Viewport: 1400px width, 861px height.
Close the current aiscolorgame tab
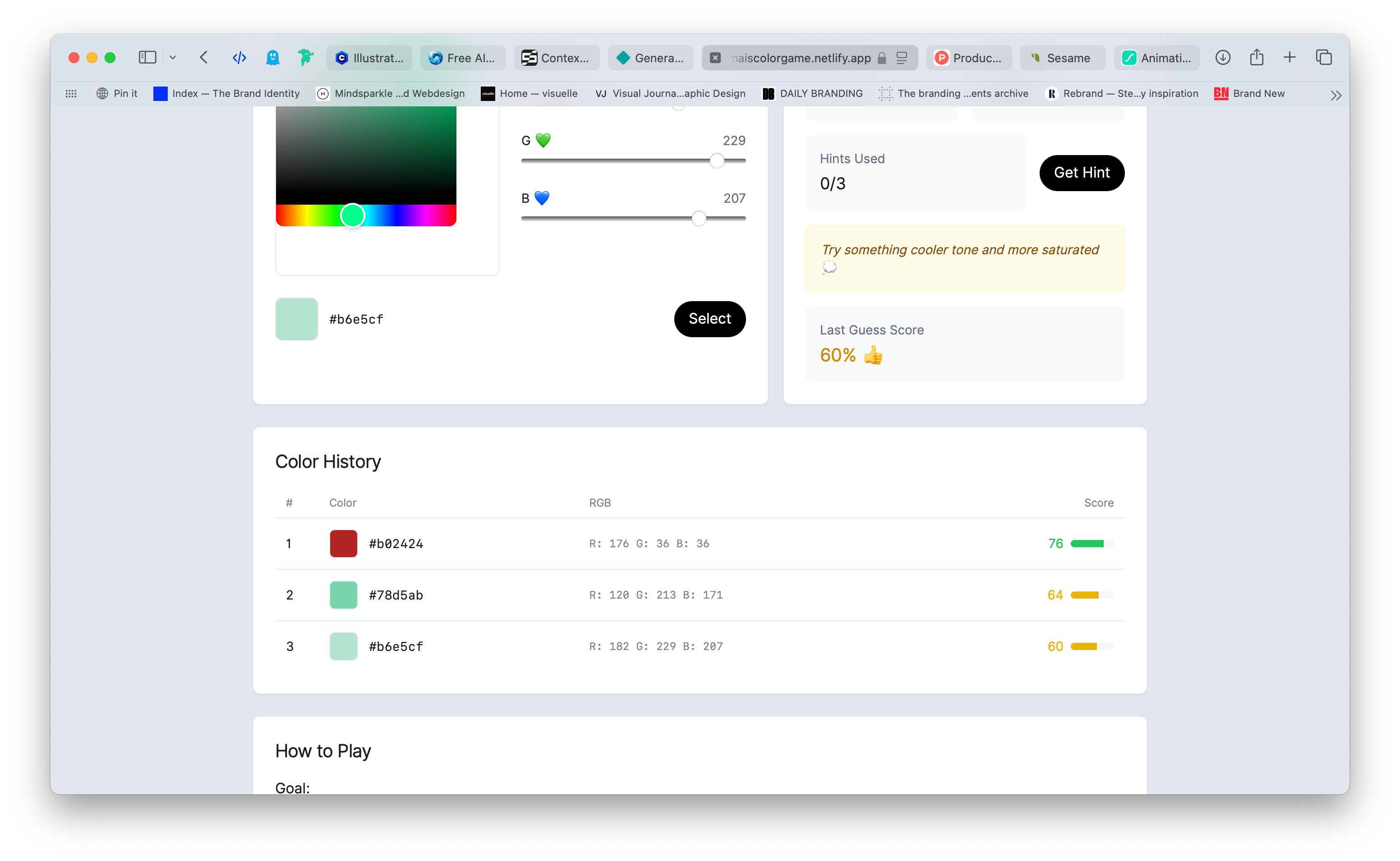point(715,58)
